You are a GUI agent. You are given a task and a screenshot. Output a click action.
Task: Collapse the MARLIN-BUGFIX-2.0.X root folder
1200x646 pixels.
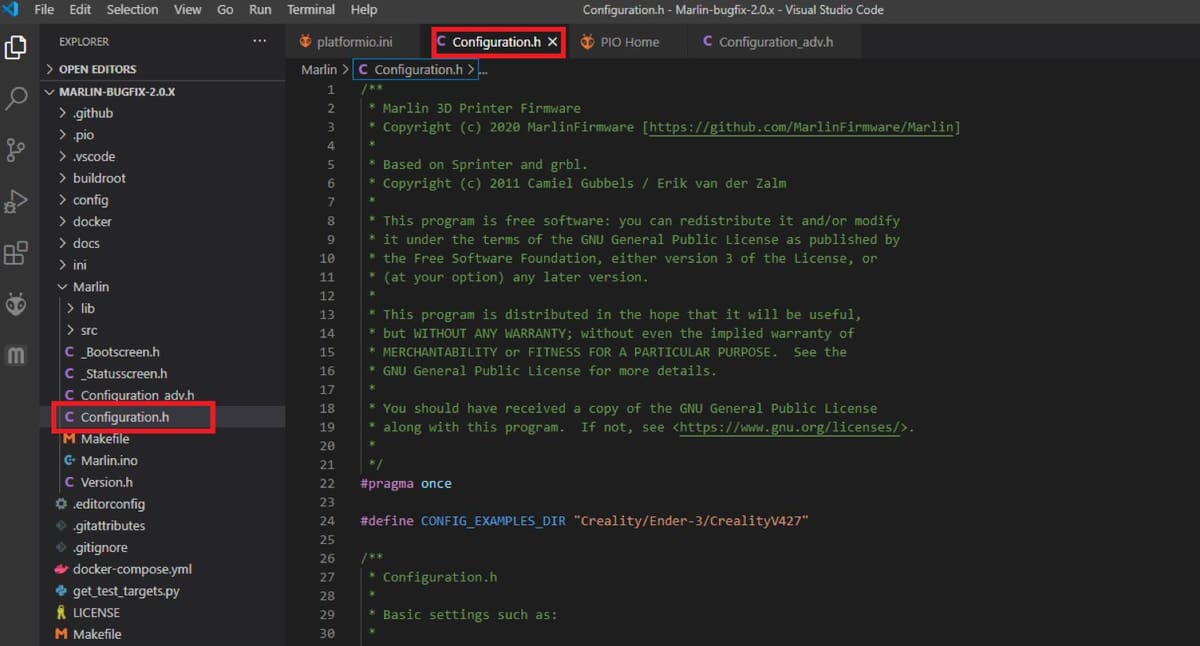pos(110,91)
